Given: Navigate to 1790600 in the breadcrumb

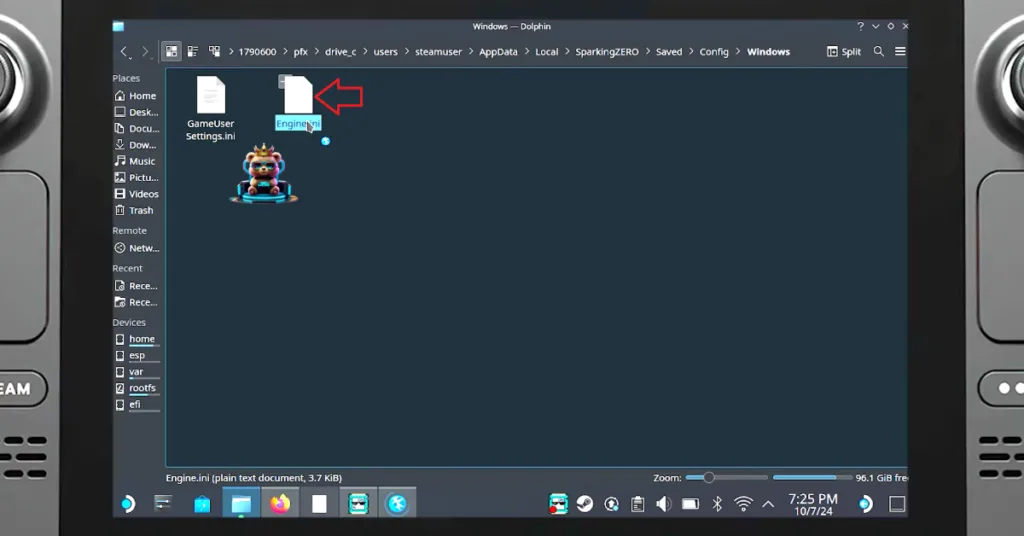Looking at the screenshot, I should click(x=257, y=52).
